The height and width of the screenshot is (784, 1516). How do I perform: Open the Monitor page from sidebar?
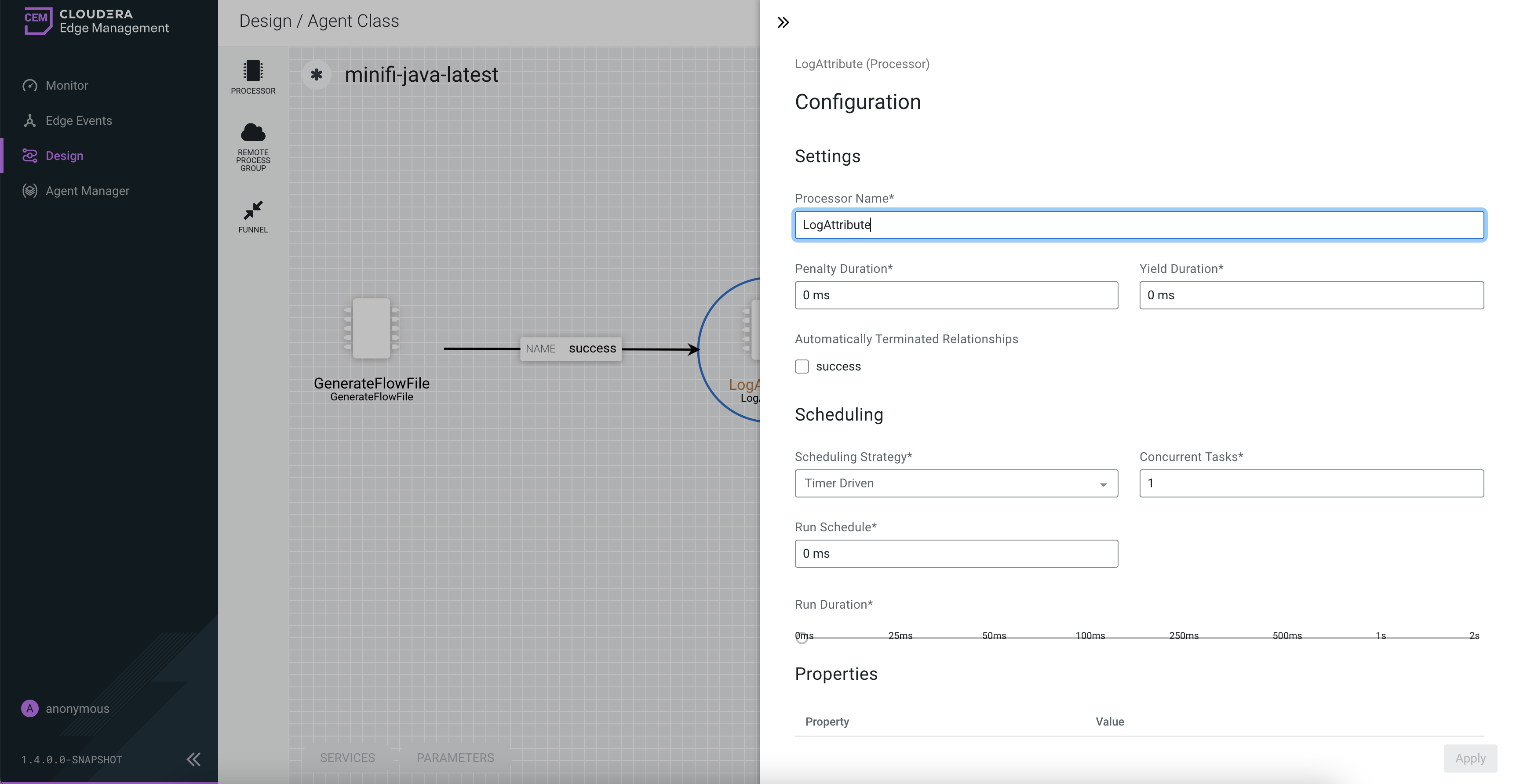click(x=66, y=86)
